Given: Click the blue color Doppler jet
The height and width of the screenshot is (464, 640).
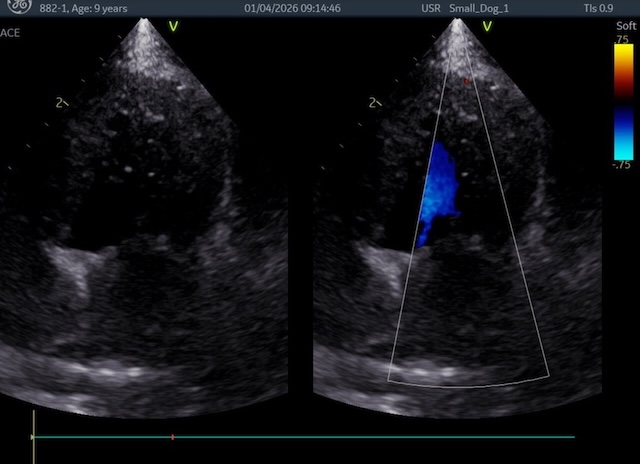Looking at the screenshot, I should click(x=438, y=190).
